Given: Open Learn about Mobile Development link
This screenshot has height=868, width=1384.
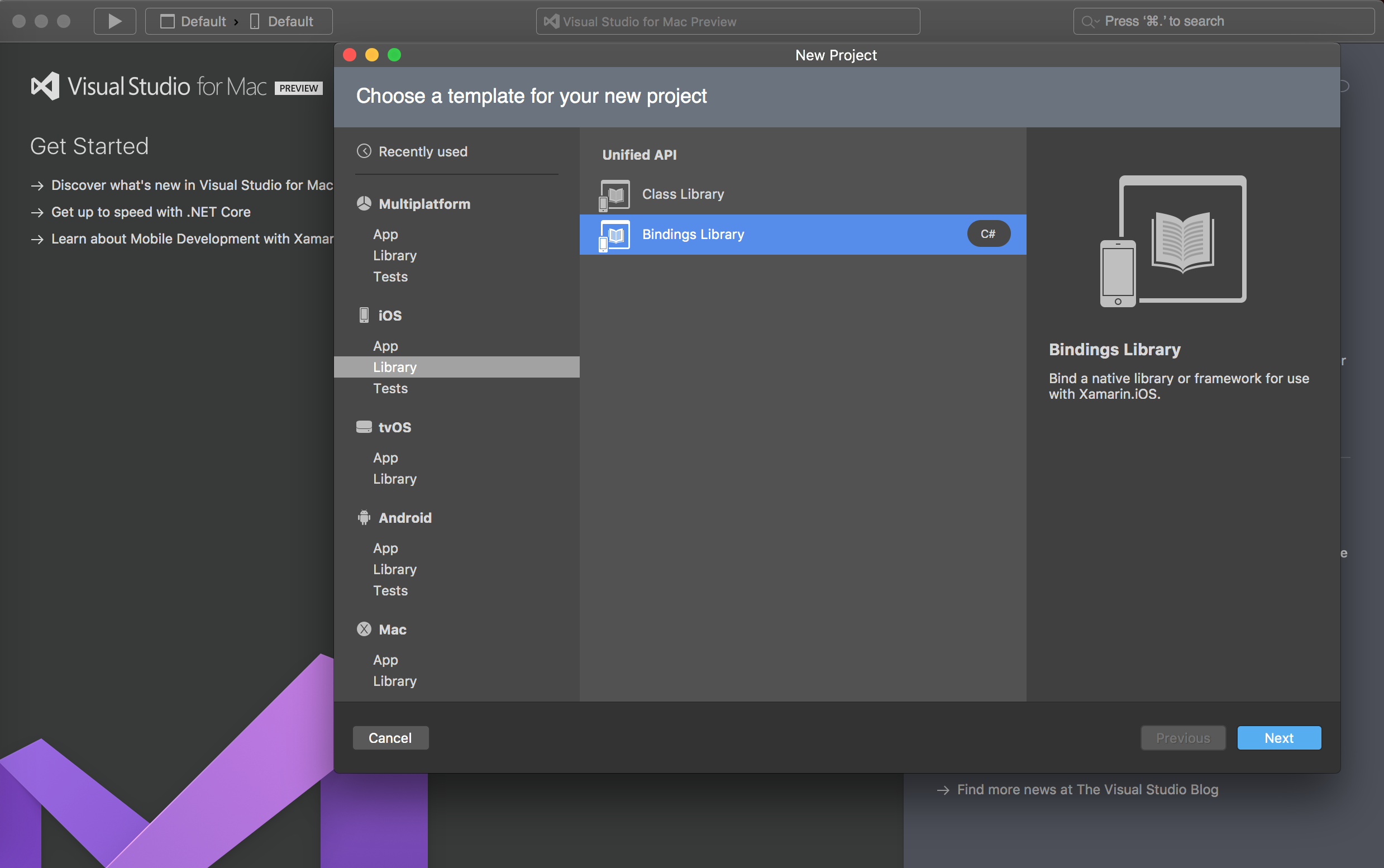Looking at the screenshot, I should pos(192,239).
